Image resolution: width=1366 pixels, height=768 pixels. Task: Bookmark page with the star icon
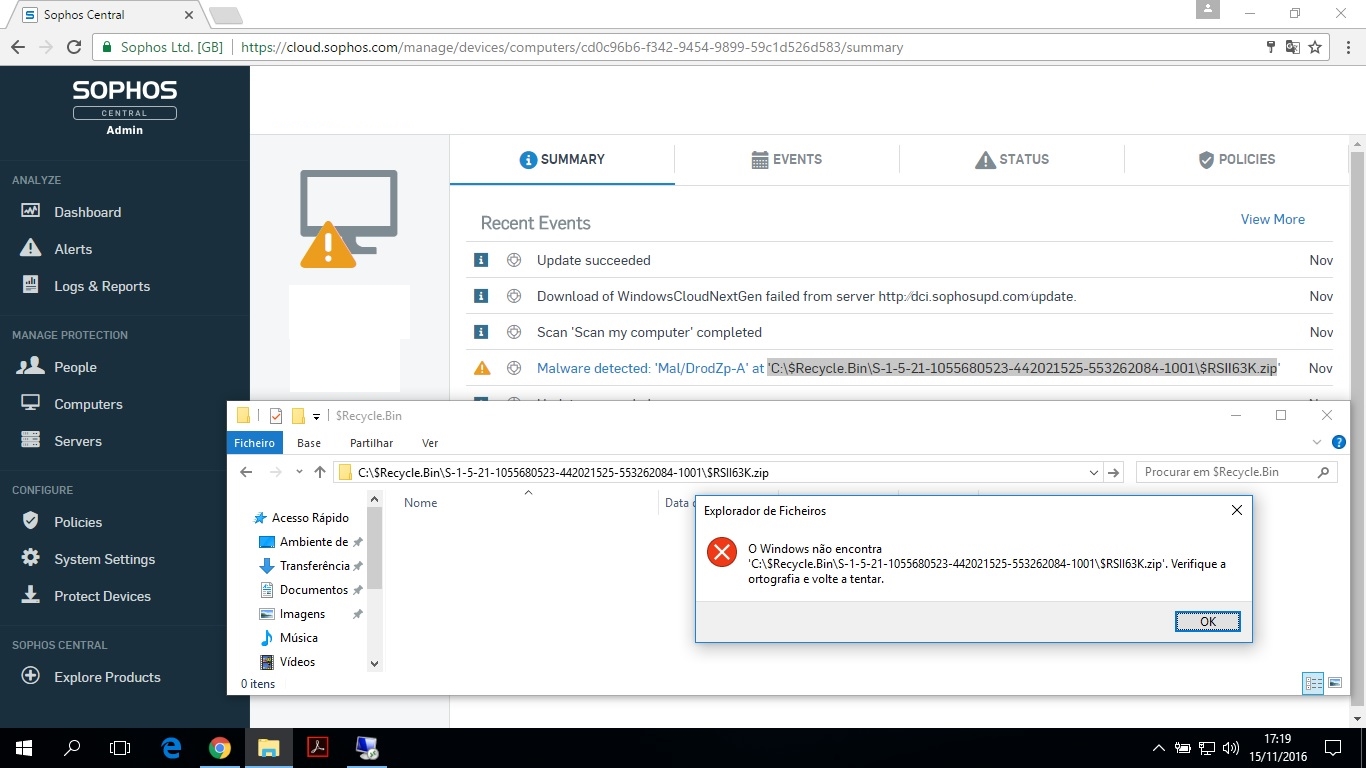pos(1315,47)
